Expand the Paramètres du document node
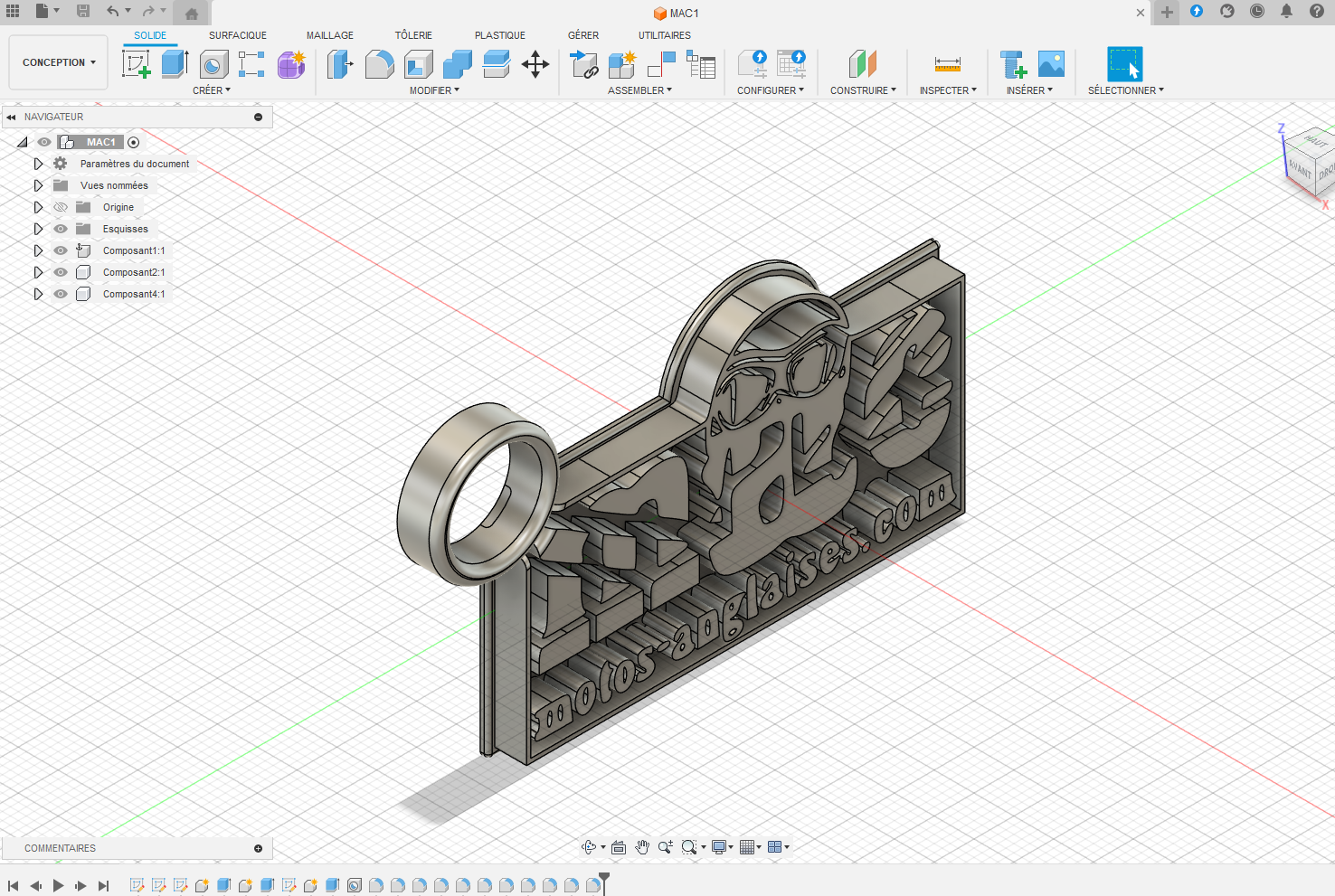The width and height of the screenshot is (1335, 896). tap(38, 164)
